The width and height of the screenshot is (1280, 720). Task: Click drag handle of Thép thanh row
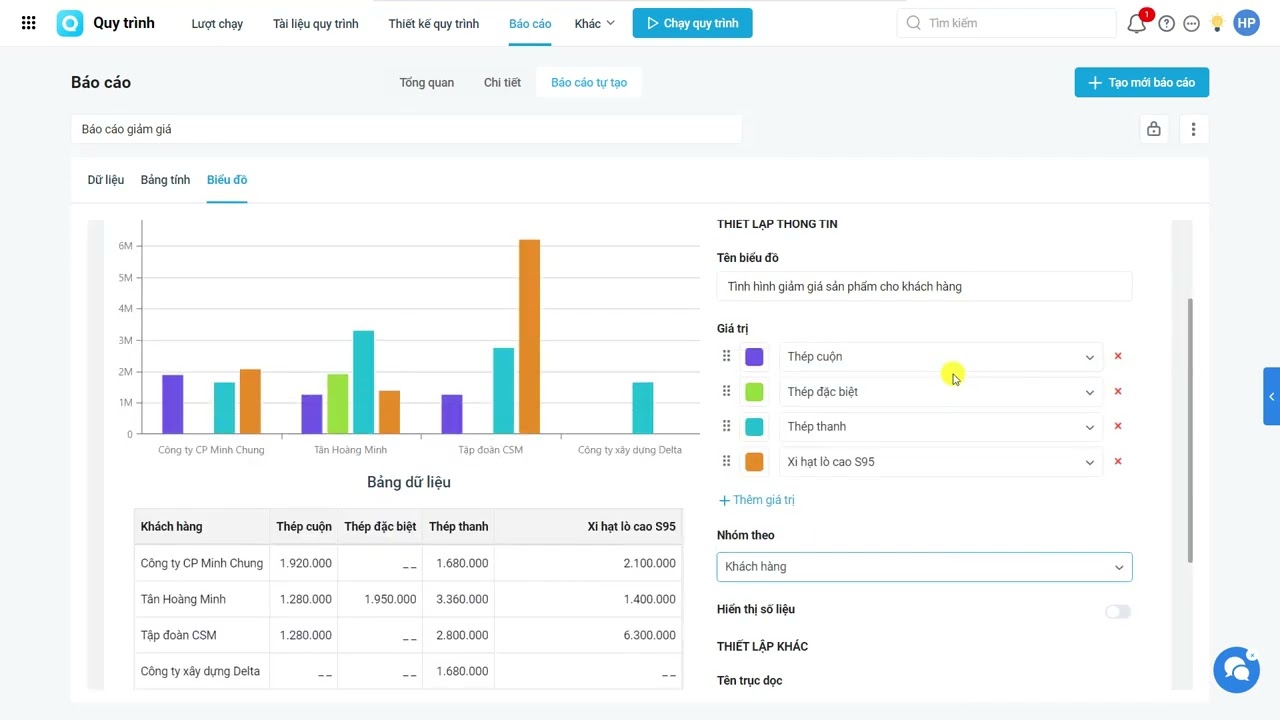pos(727,426)
